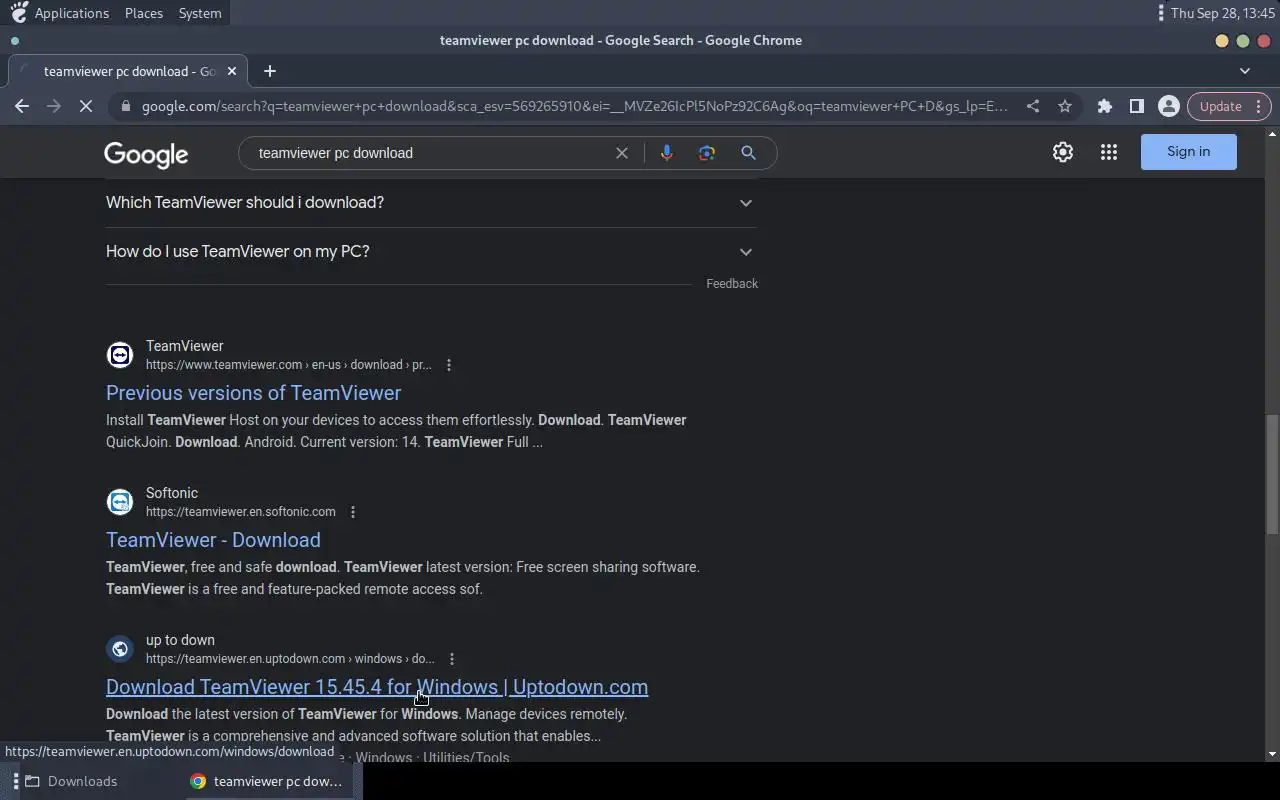This screenshot has width=1280, height=800.
Task: Open Chrome profile avatar
Action: (x=1168, y=106)
